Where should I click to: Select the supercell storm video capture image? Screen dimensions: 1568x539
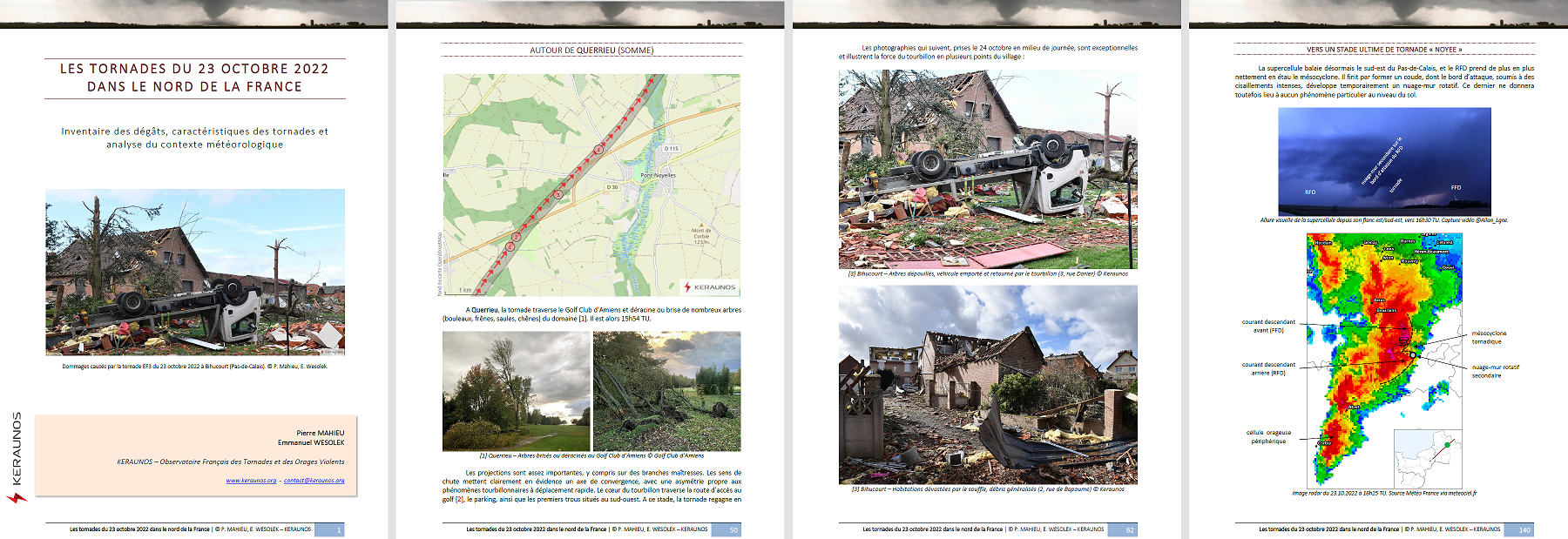(x=1384, y=162)
